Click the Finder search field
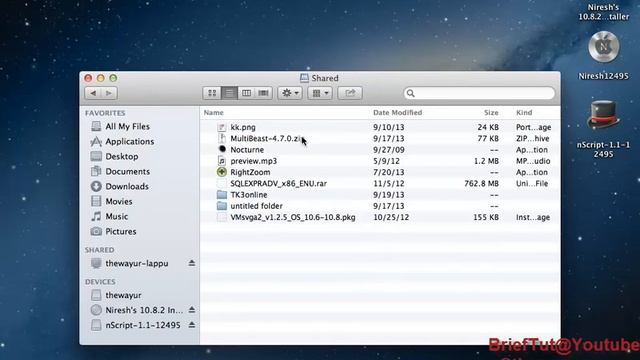This screenshot has height=360, width=640. point(479,93)
